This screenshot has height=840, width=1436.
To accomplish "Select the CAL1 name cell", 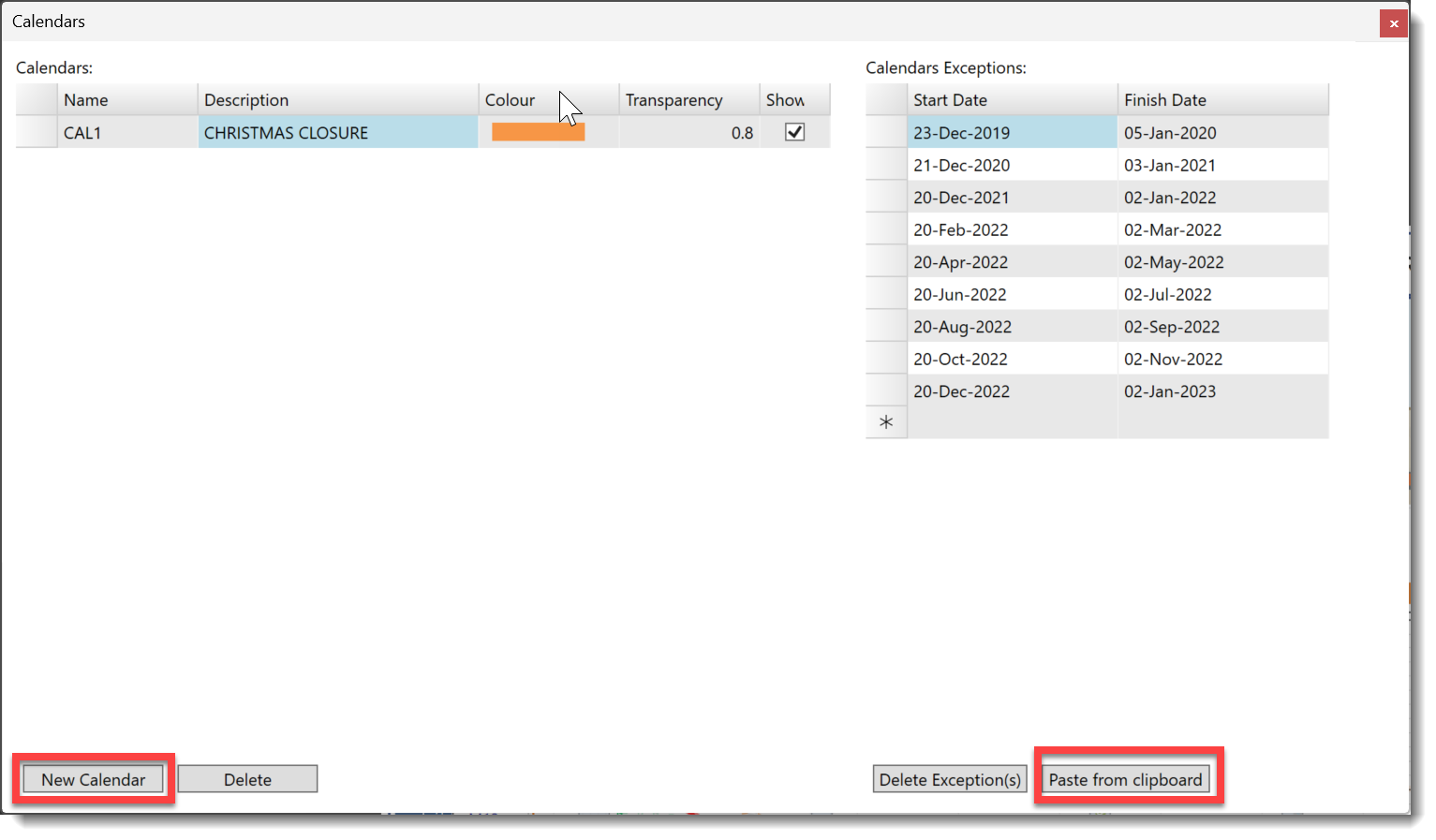I will click(x=127, y=132).
